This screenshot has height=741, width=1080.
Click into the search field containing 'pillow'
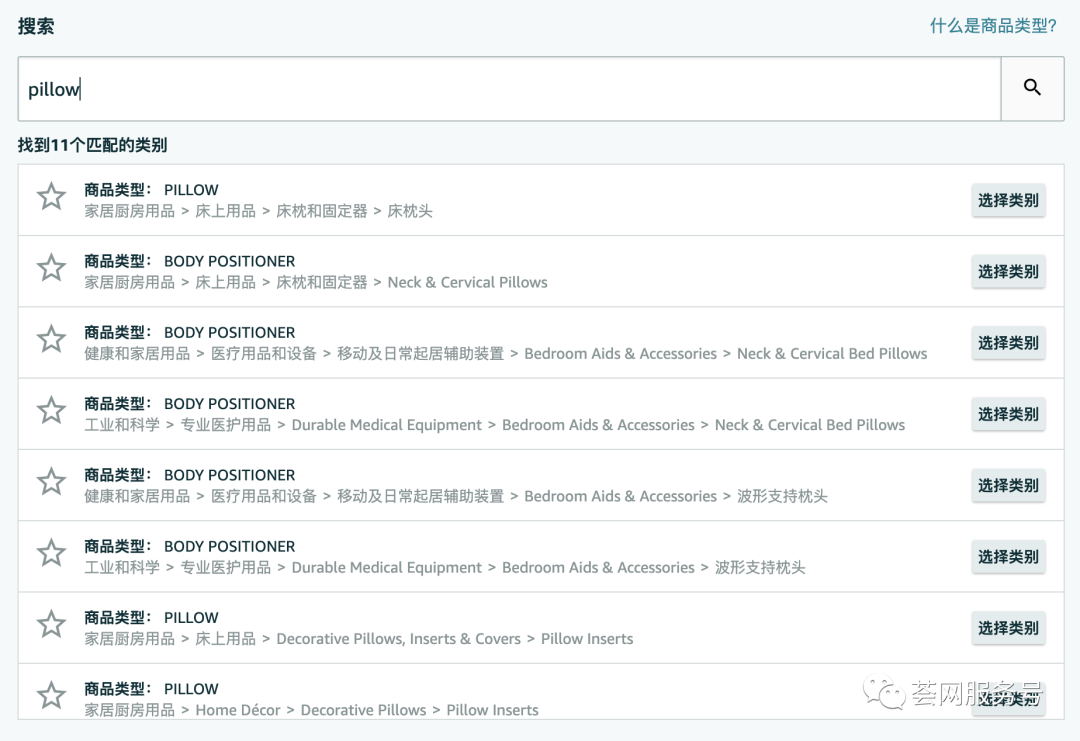[508, 89]
